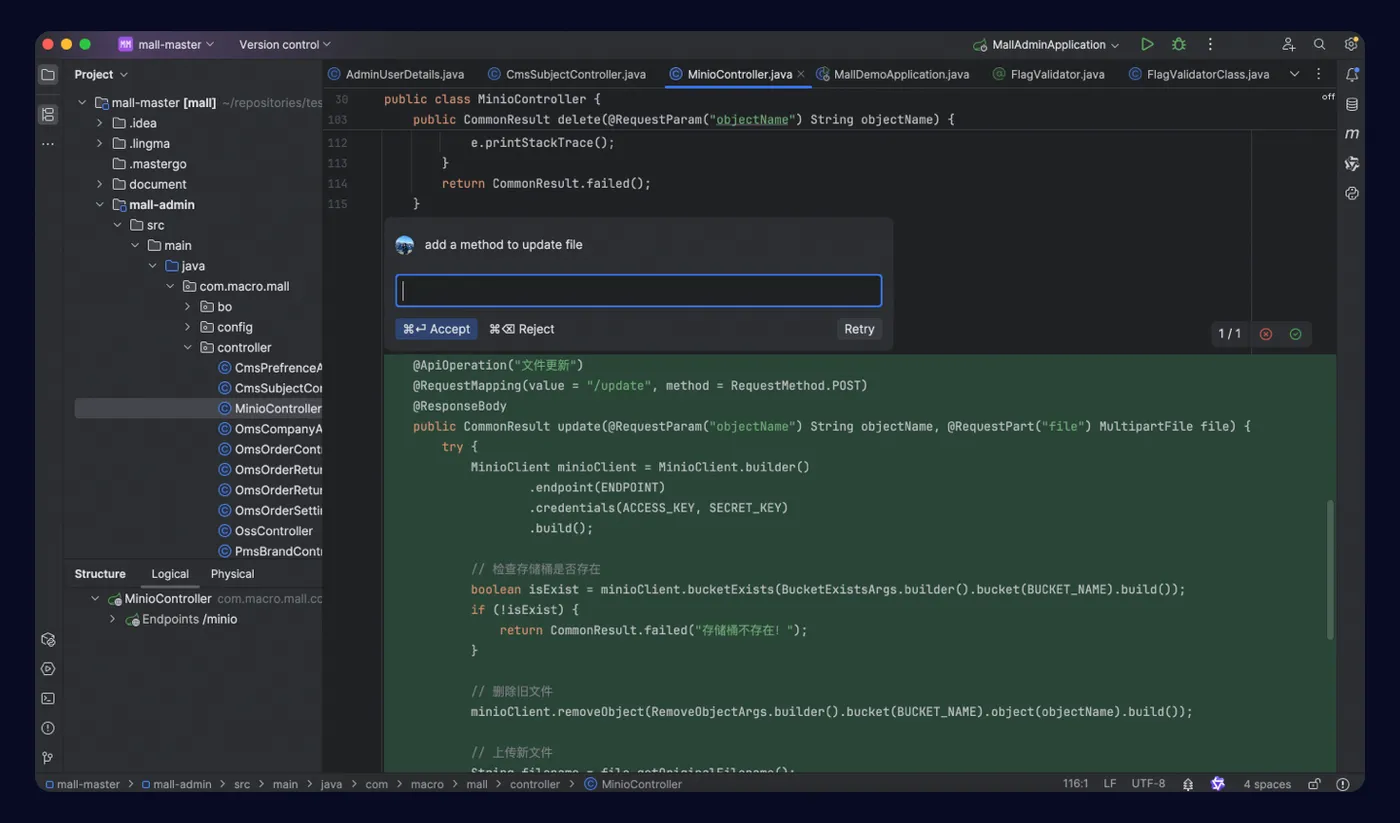Viewport: 1400px width, 823px height.
Task: Open the Notifications bell icon
Action: click(x=1352, y=74)
